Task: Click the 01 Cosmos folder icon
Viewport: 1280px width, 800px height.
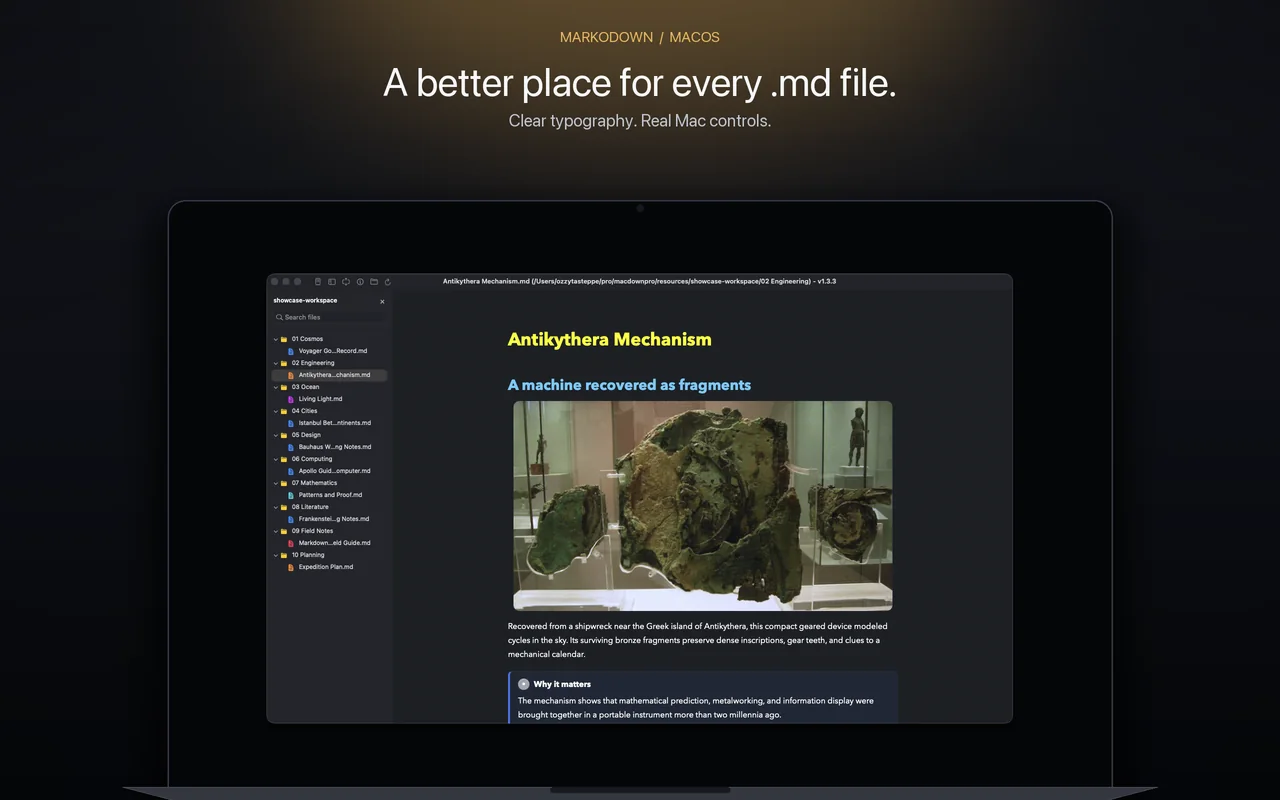Action: click(x=284, y=339)
